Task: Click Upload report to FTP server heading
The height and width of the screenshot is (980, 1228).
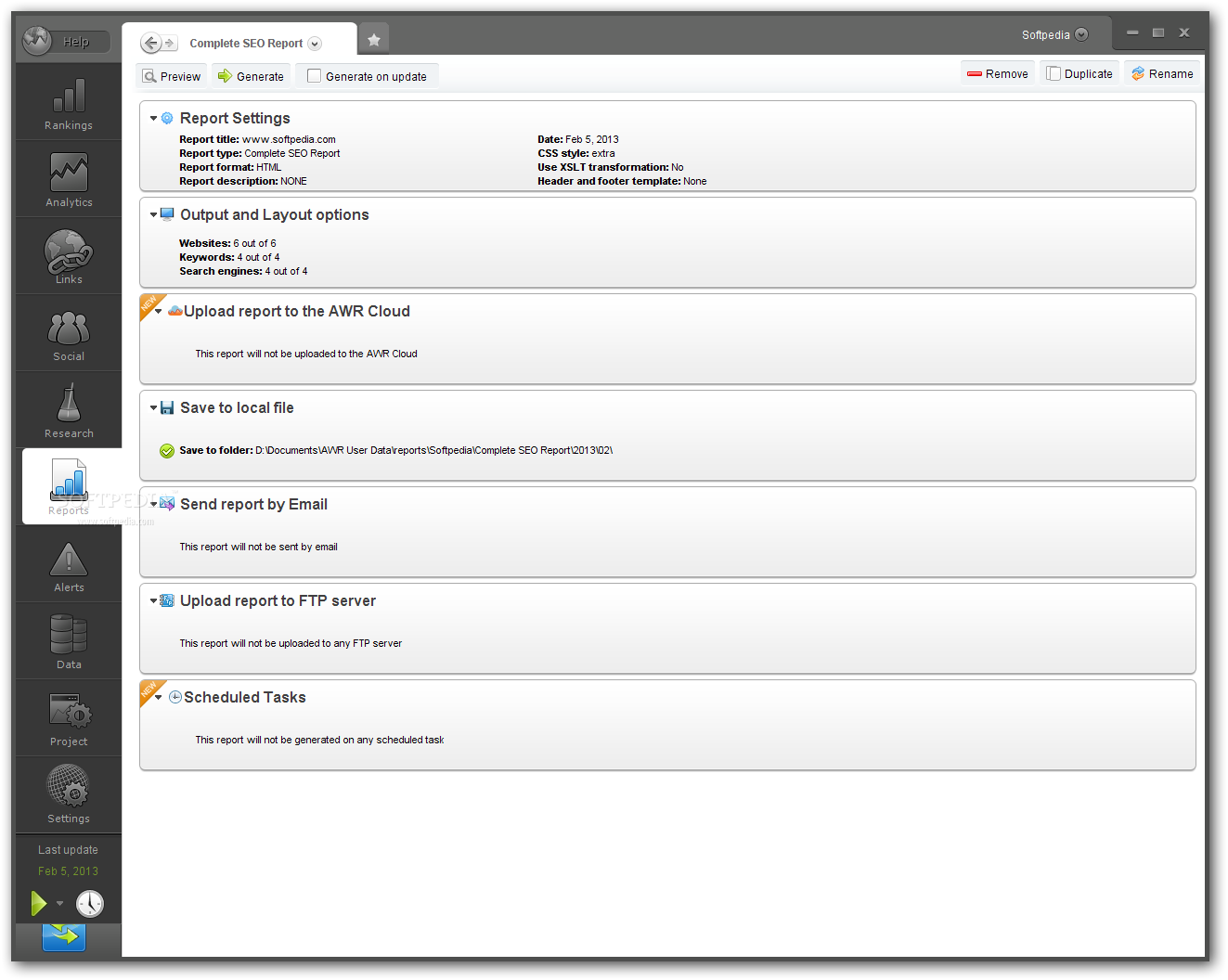Action: click(278, 600)
